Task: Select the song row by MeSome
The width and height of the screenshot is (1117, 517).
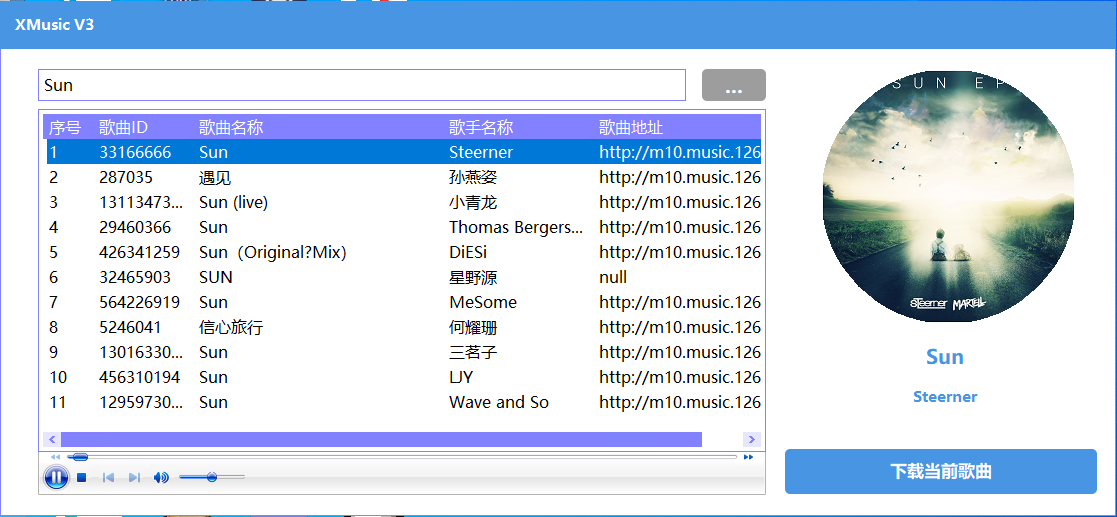Action: (x=404, y=302)
